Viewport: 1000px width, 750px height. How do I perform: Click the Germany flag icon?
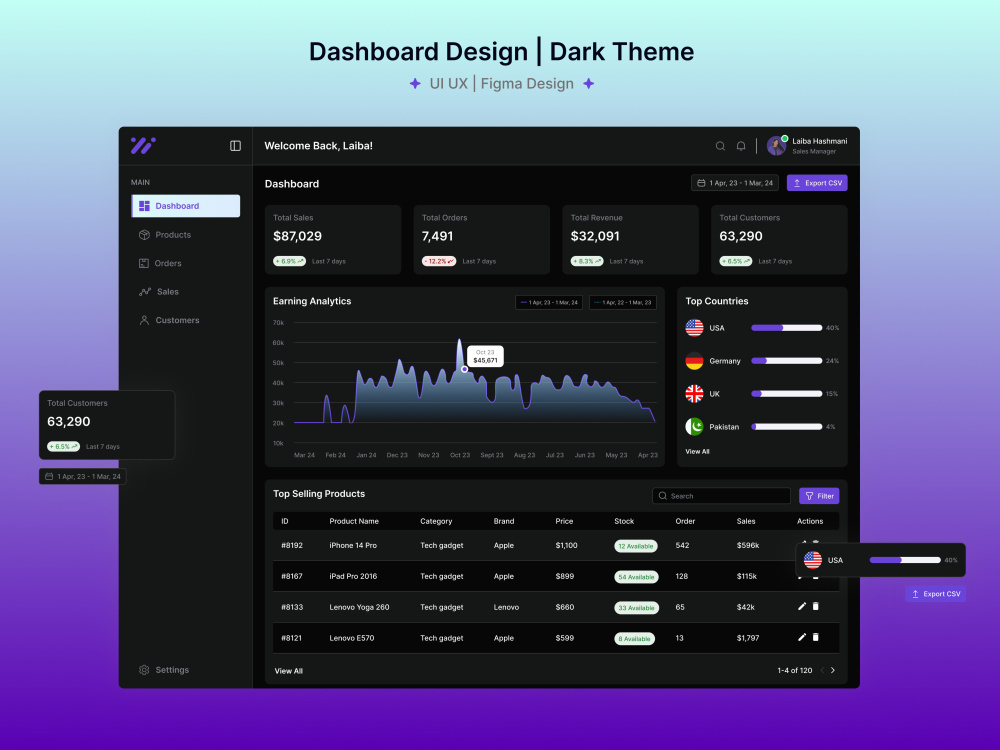695,361
